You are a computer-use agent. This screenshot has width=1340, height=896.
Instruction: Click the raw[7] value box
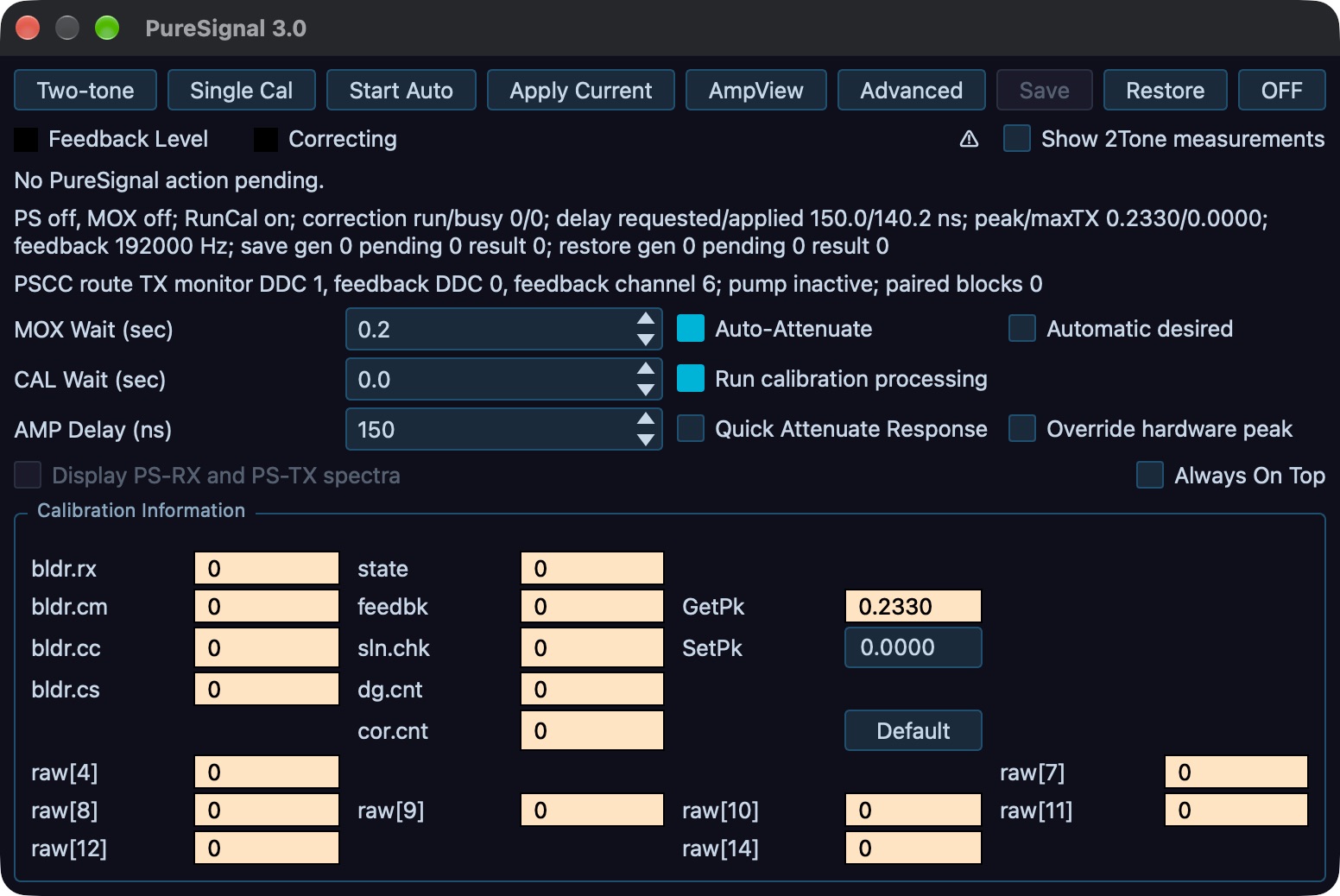click(1236, 772)
